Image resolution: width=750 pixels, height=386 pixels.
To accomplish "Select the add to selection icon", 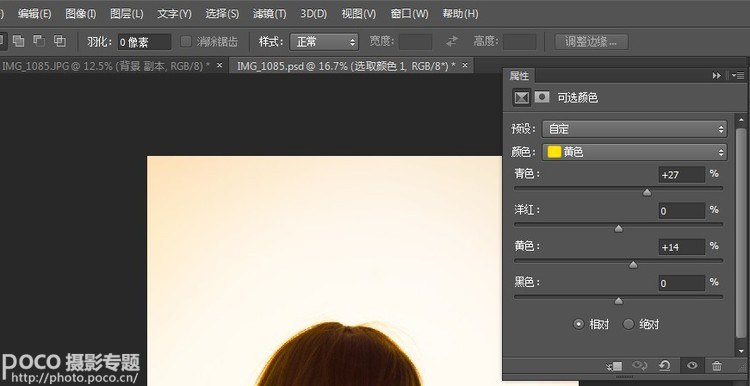I will 19,41.
